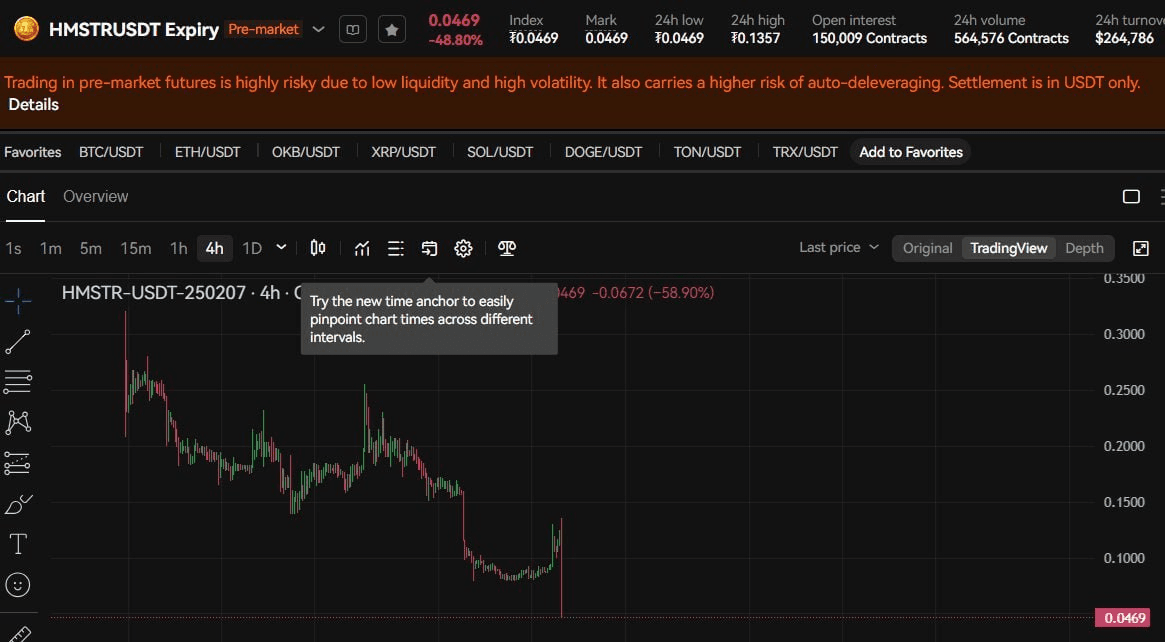
Task: Open OKB/USDT from favorites bar
Action: coord(306,152)
